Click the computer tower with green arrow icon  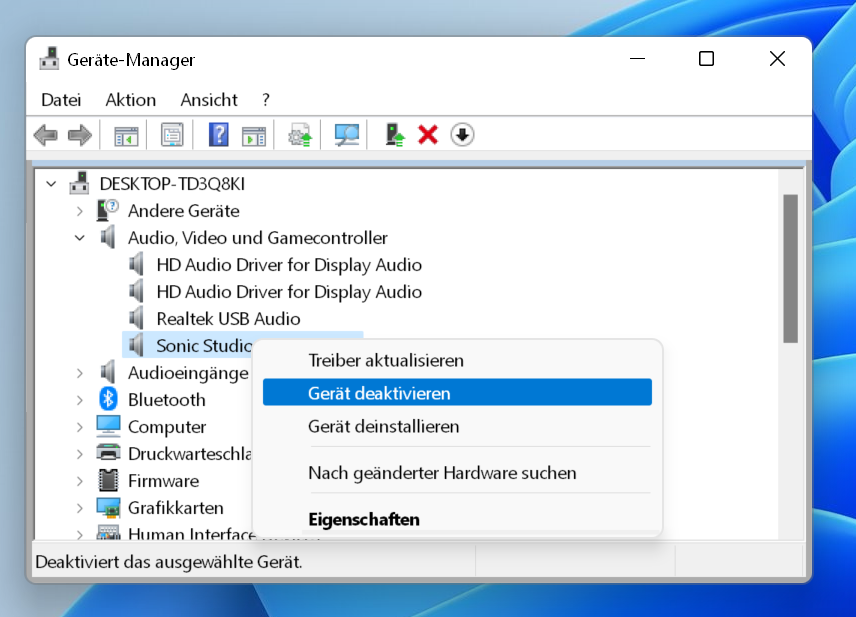(396, 134)
